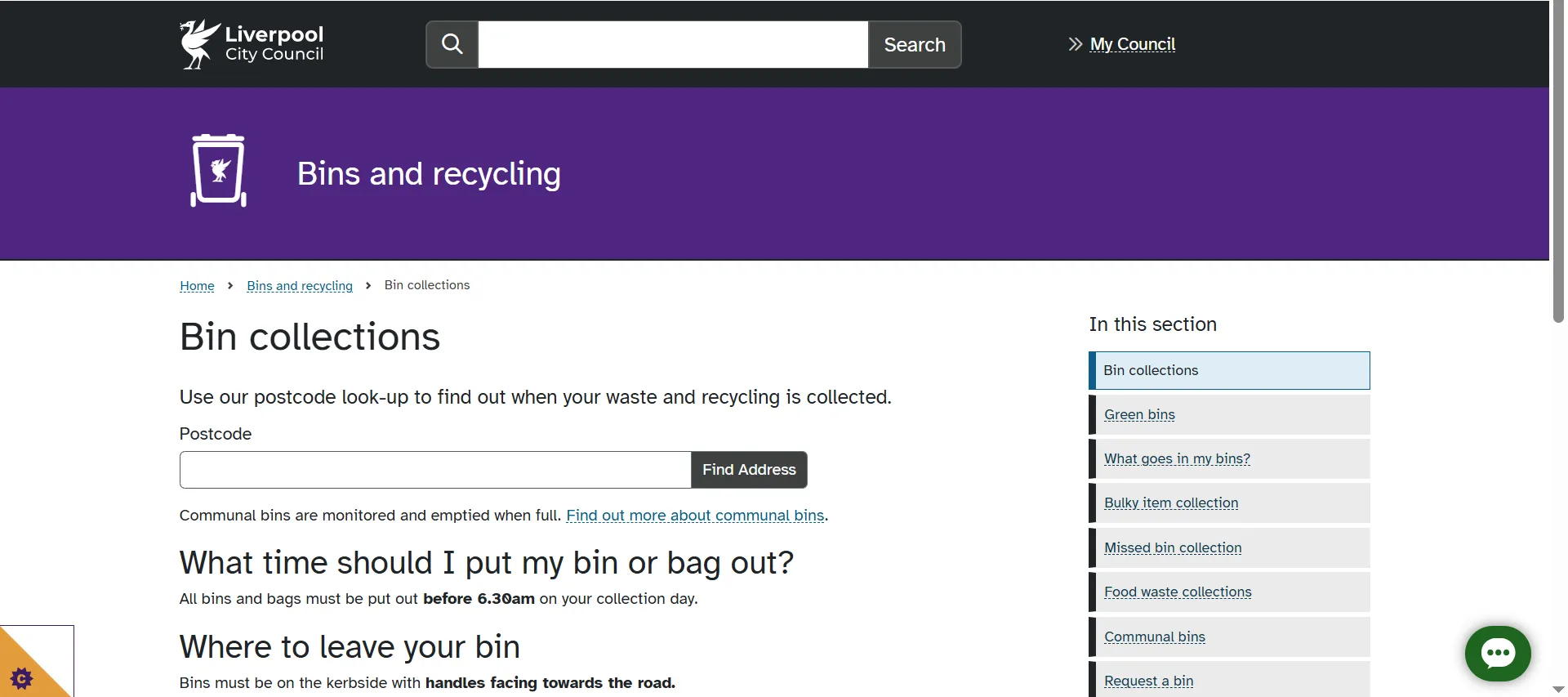Click the 'In this section' heading
This screenshot has width=1568, height=697.
click(x=1152, y=324)
